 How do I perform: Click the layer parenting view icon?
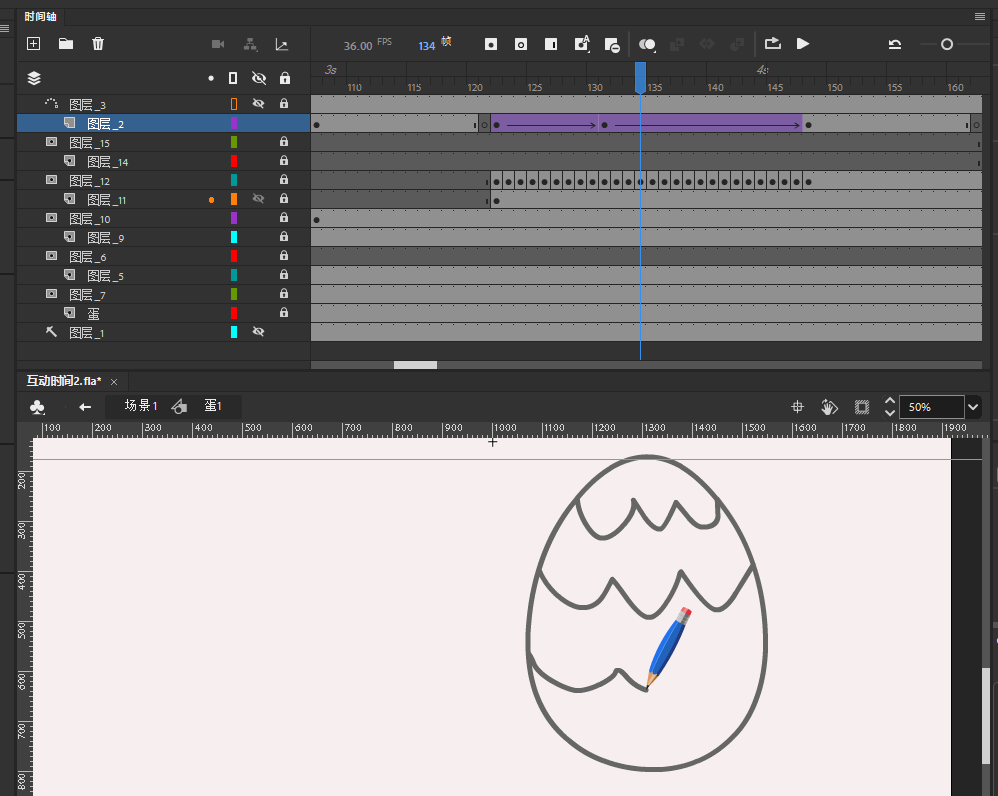[250, 44]
